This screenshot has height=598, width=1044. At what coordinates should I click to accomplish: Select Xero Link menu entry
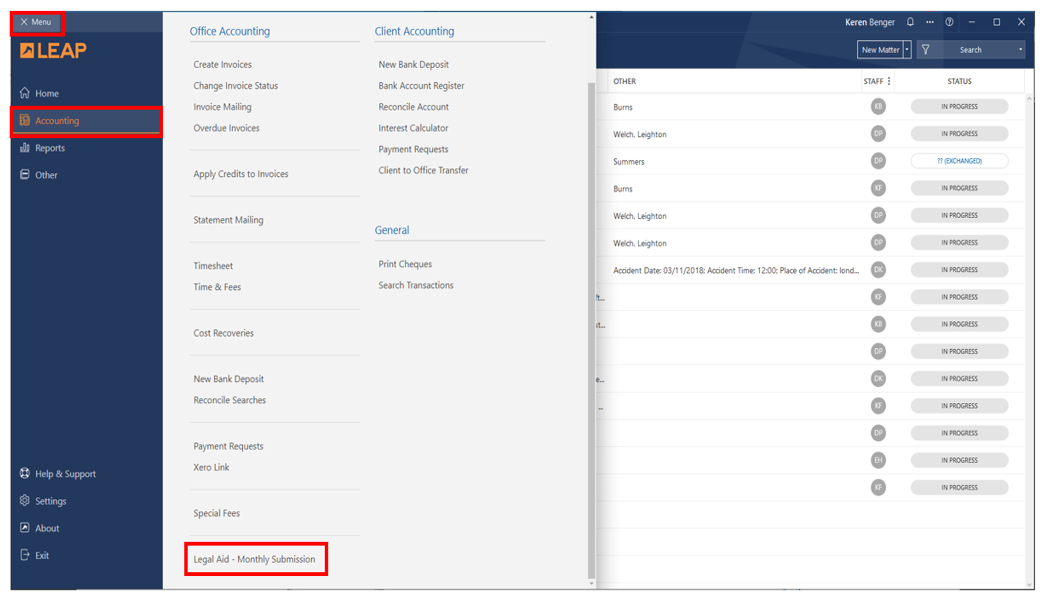pyautogui.click(x=211, y=467)
